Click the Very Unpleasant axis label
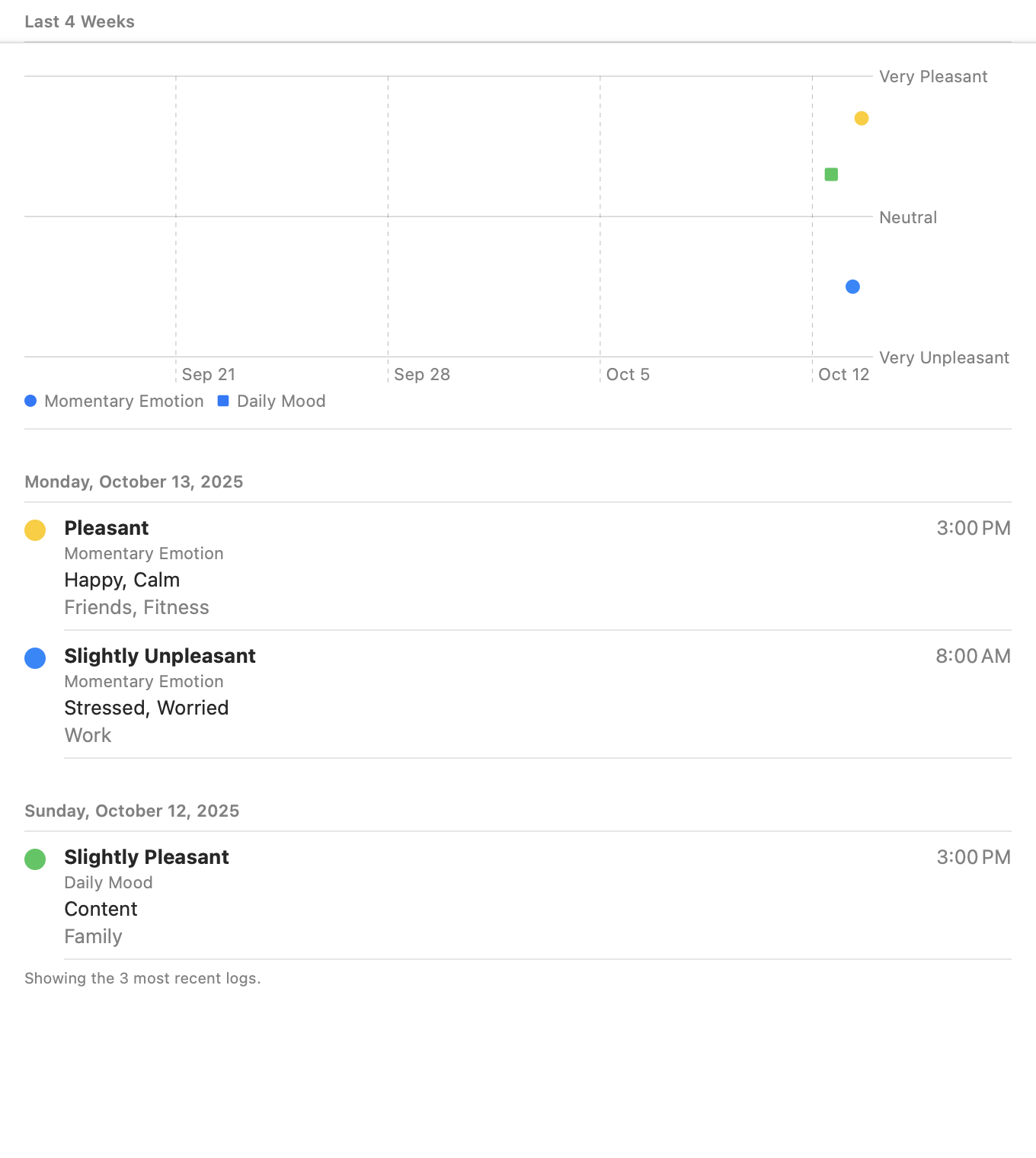This screenshot has width=1036, height=1158. 944,357
